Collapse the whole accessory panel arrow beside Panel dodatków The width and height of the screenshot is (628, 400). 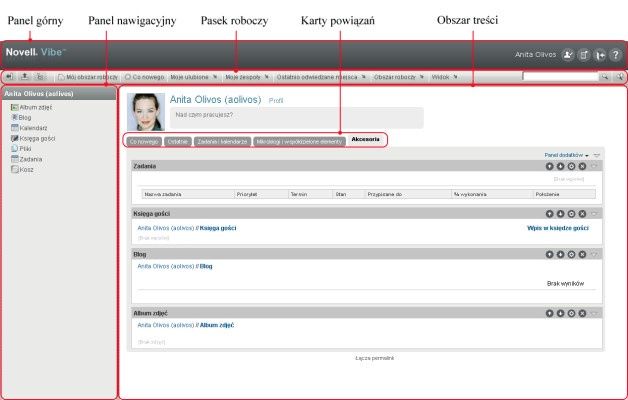(x=597, y=155)
